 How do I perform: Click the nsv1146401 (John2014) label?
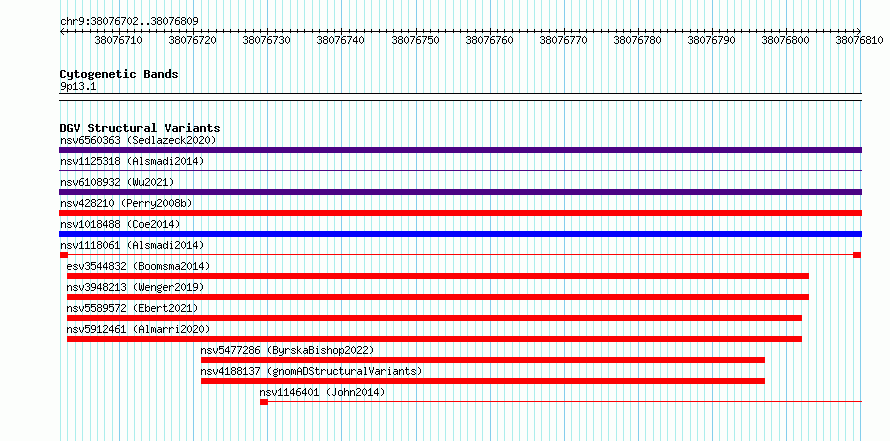click(x=322, y=392)
